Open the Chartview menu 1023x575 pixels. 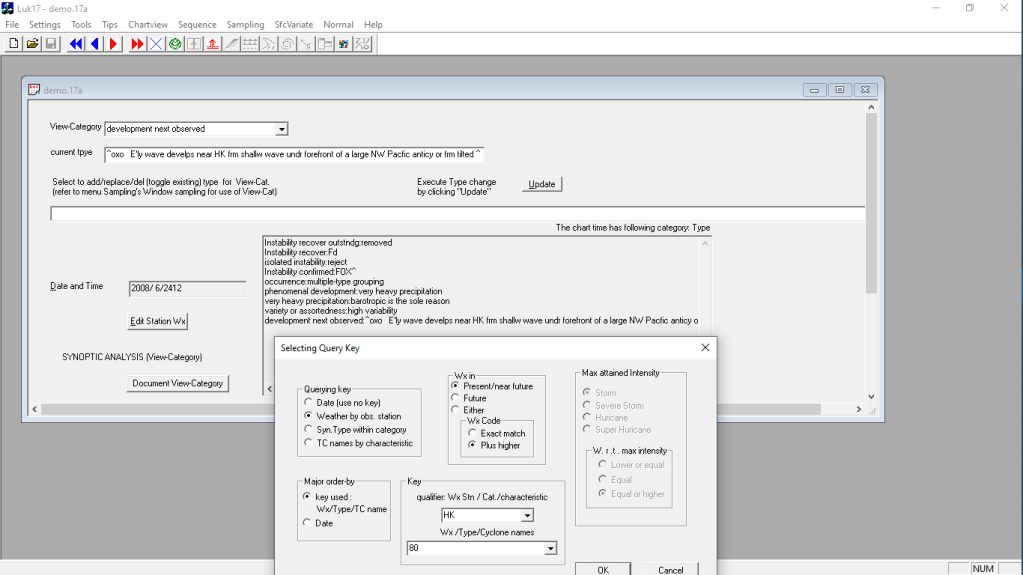[148, 24]
